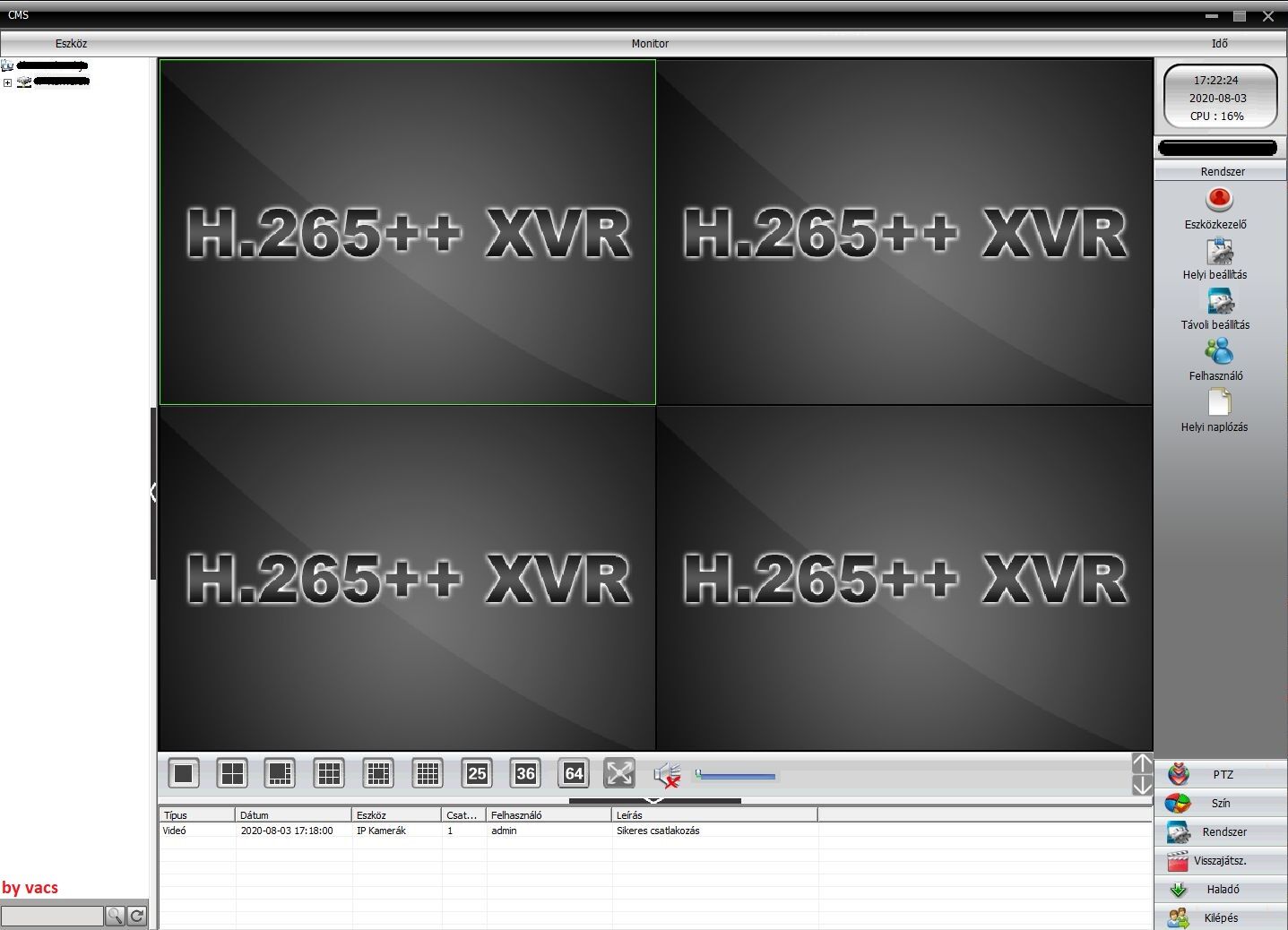Switch to 25-channel view
Screen dimensions: 1288x930
tap(477, 773)
